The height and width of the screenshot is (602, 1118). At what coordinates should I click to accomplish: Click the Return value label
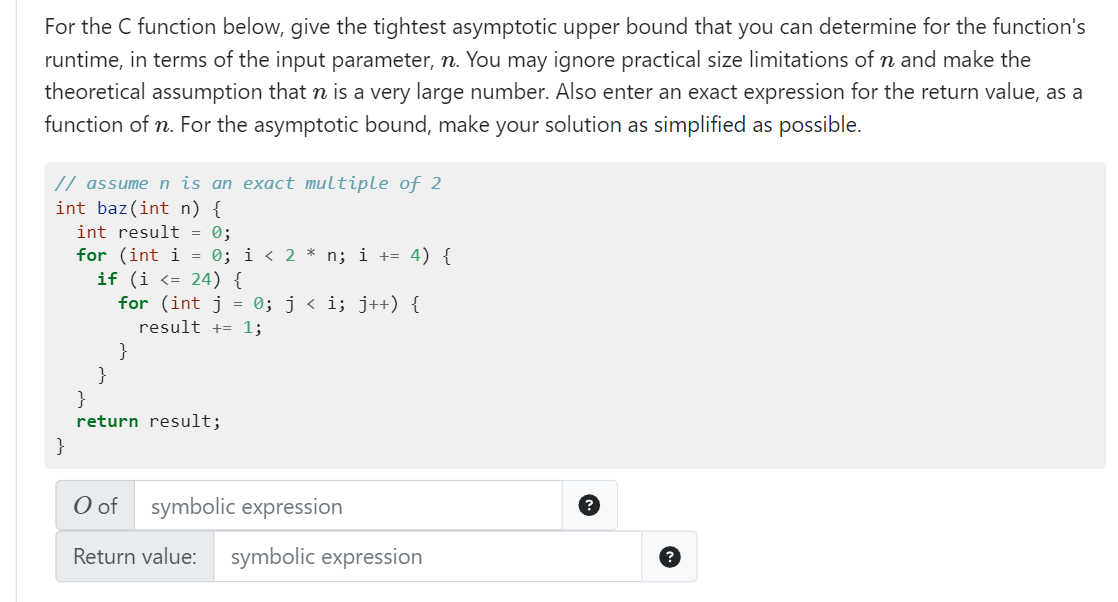click(x=135, y=556)
